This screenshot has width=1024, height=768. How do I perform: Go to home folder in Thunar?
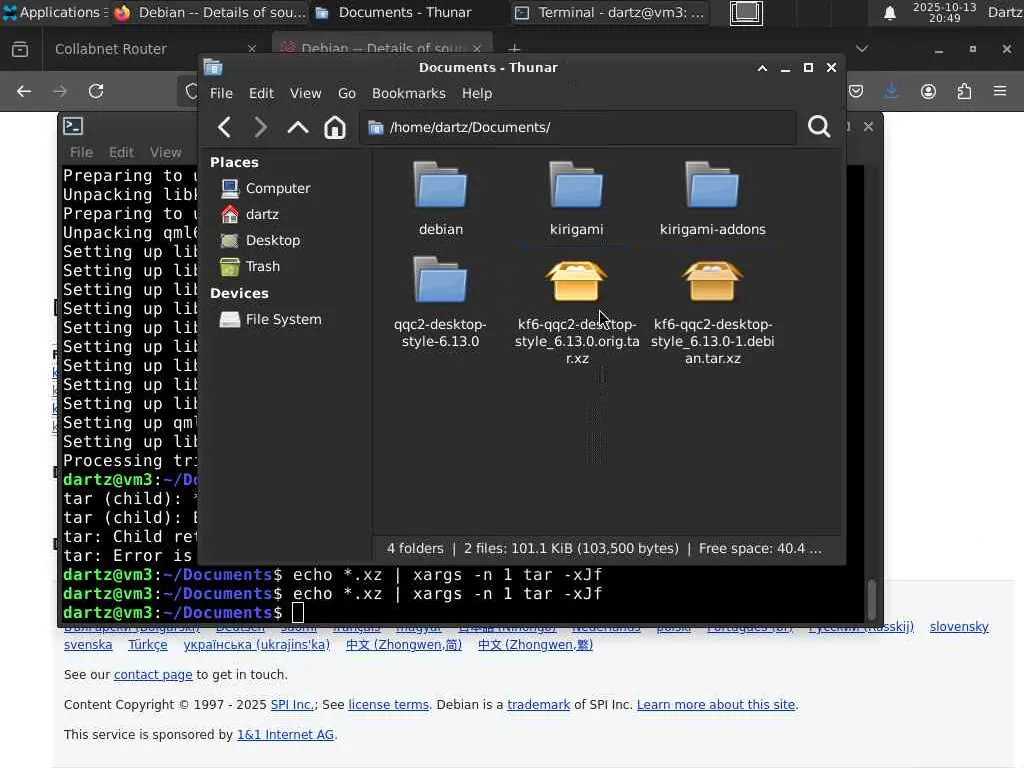click(x=335, y=127)
